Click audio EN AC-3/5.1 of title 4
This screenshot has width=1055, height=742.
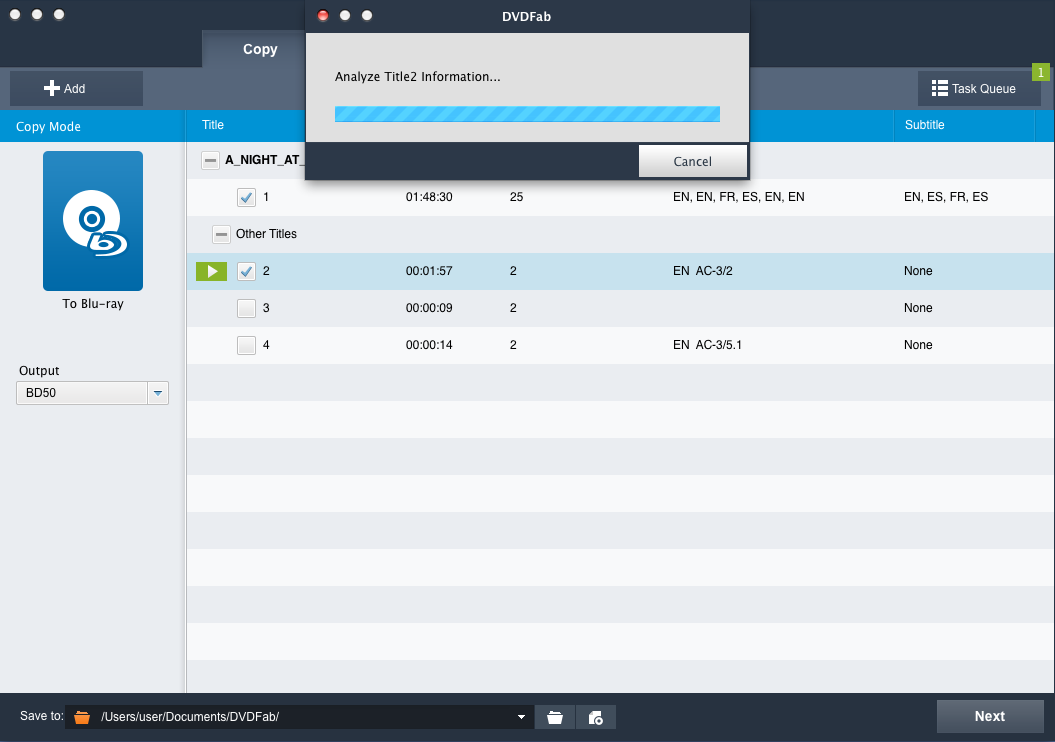707,345
